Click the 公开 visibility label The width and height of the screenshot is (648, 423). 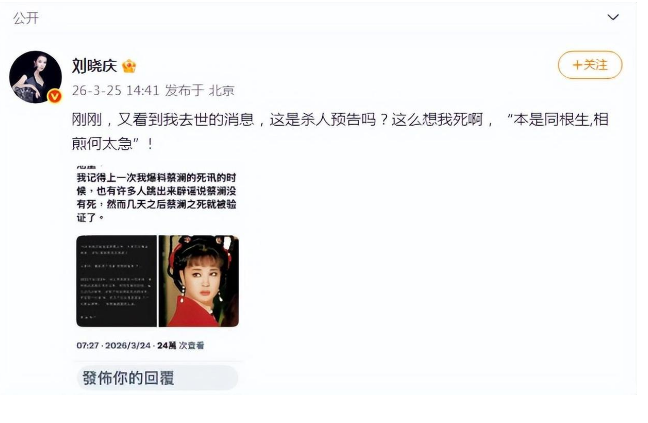tap(26, 18)
